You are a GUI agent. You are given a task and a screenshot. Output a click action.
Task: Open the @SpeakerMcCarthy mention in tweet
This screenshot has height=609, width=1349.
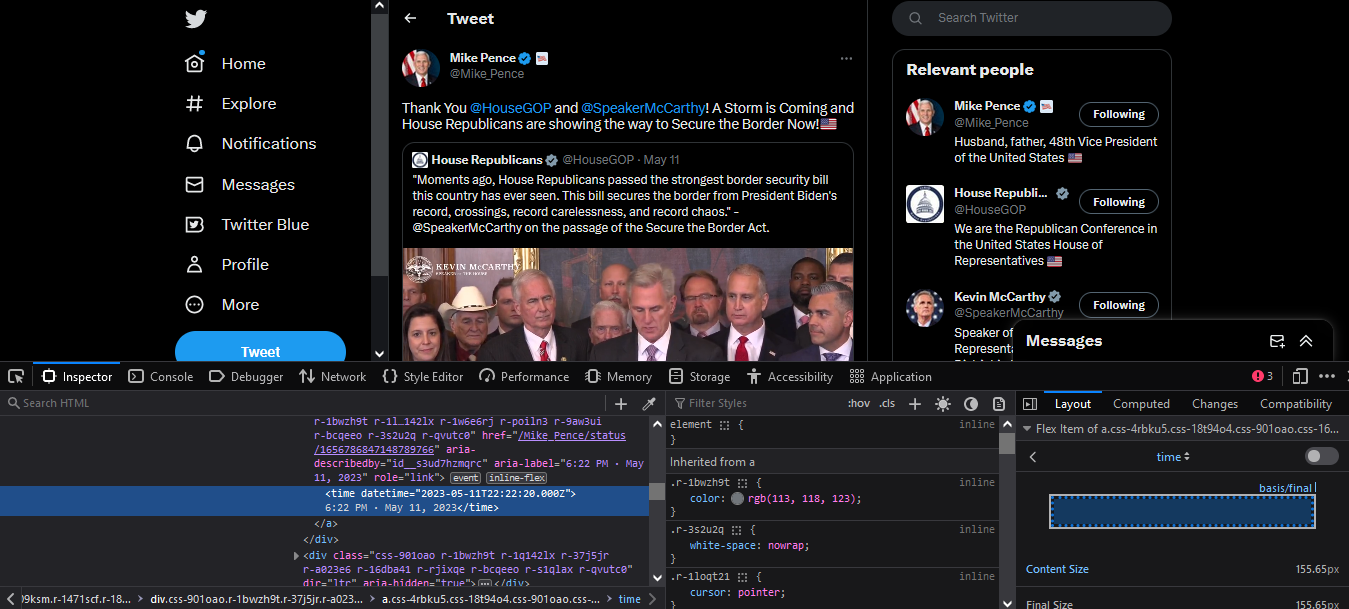[x=642, y=108]
